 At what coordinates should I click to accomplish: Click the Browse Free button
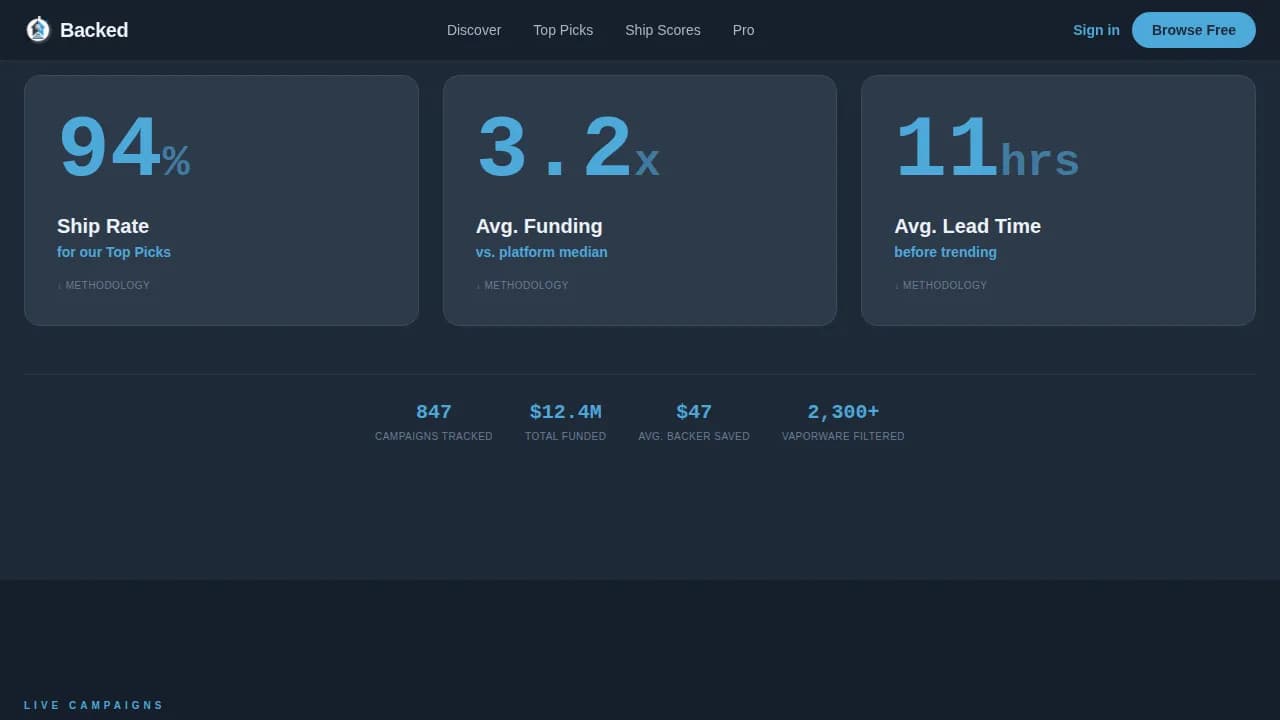point(1194,30)
